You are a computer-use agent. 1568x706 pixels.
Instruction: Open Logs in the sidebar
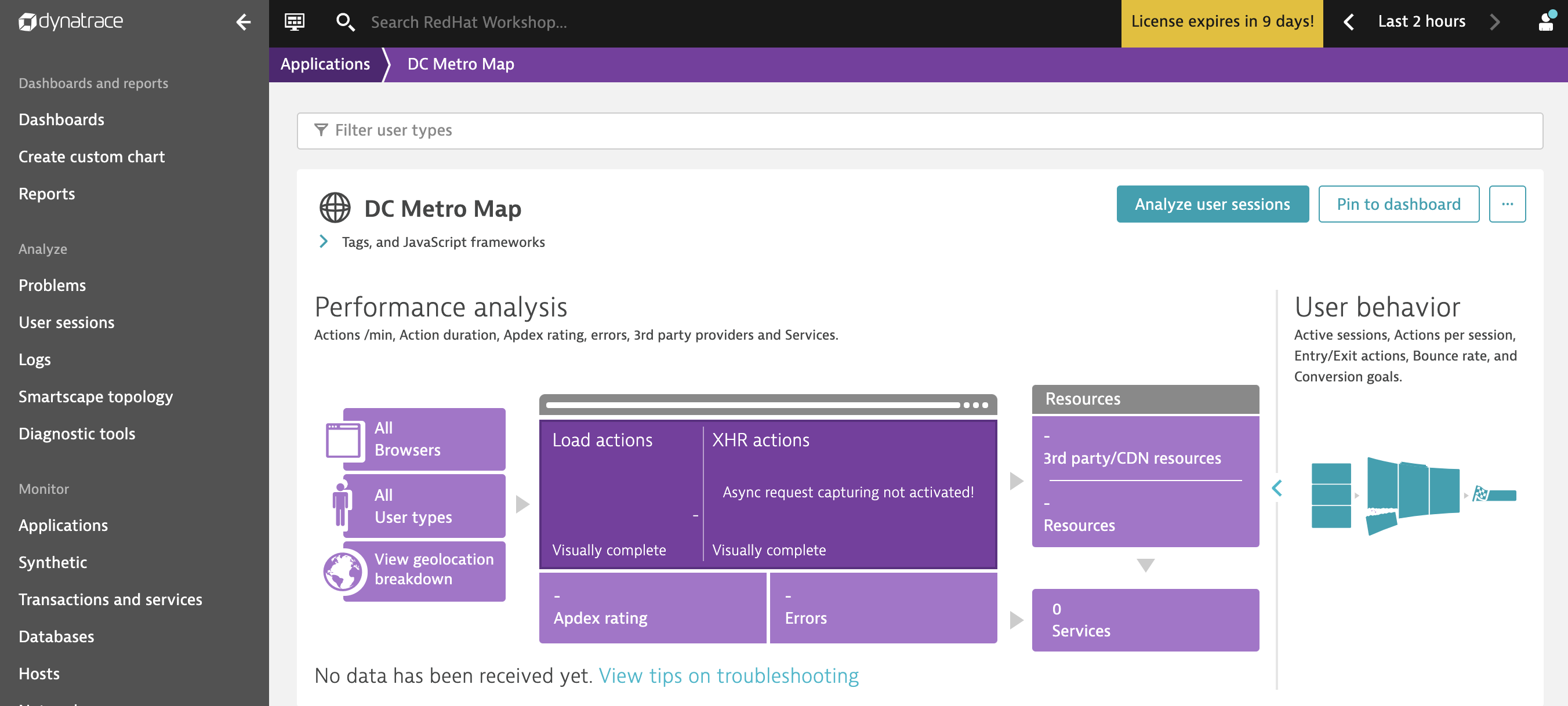(35, 359)
